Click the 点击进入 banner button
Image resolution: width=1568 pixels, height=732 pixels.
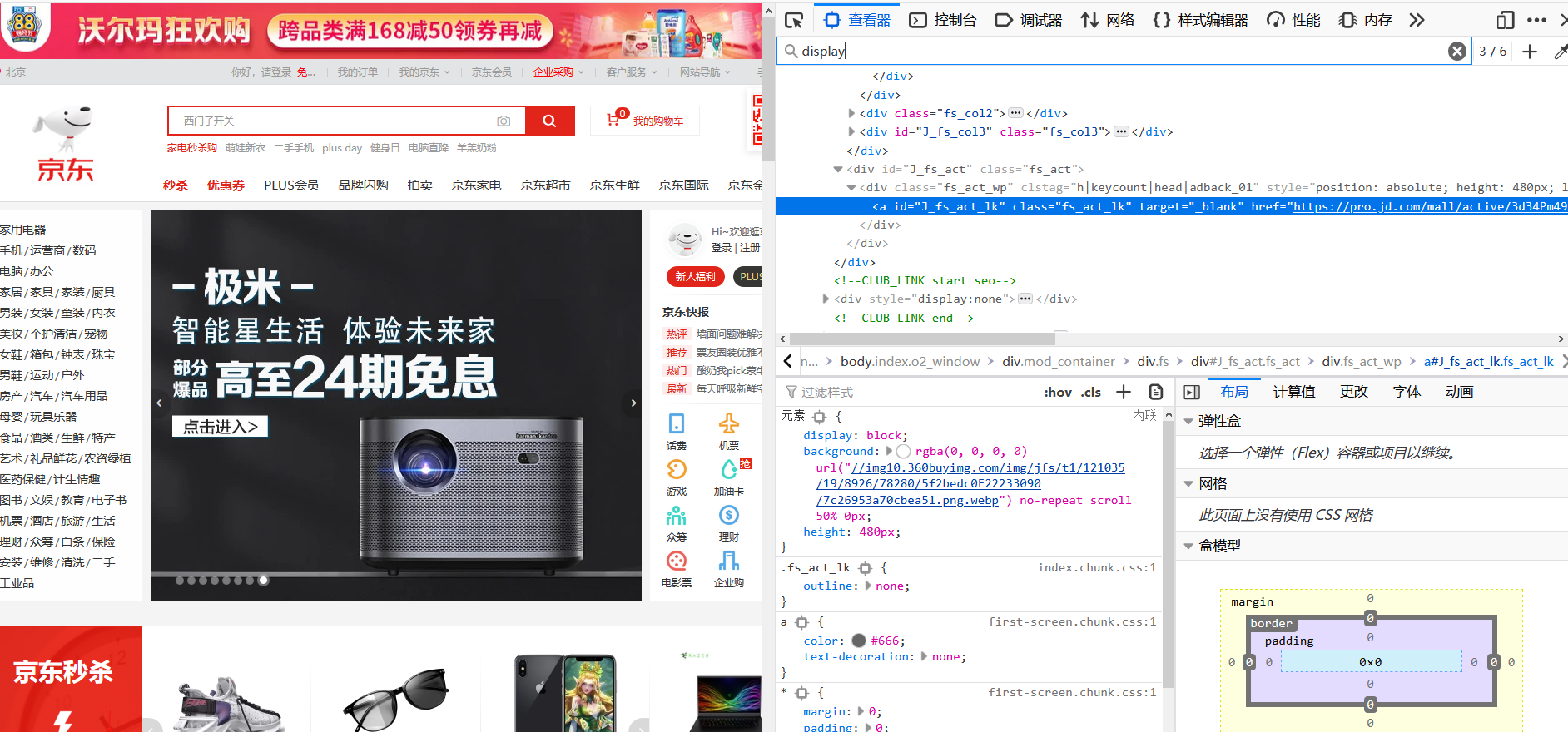(221, 427)
